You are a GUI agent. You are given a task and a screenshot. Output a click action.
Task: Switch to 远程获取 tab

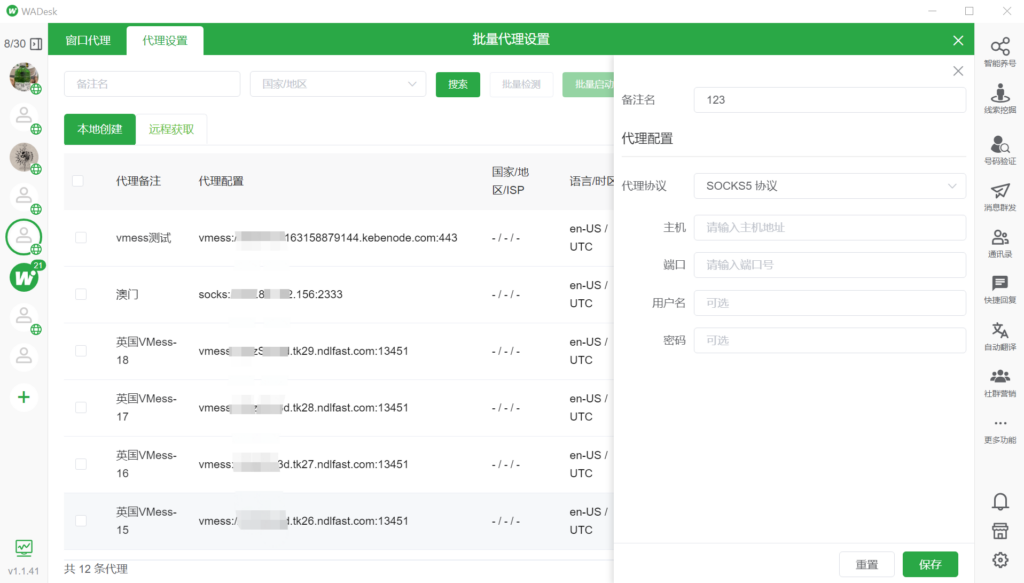[171, 129]
